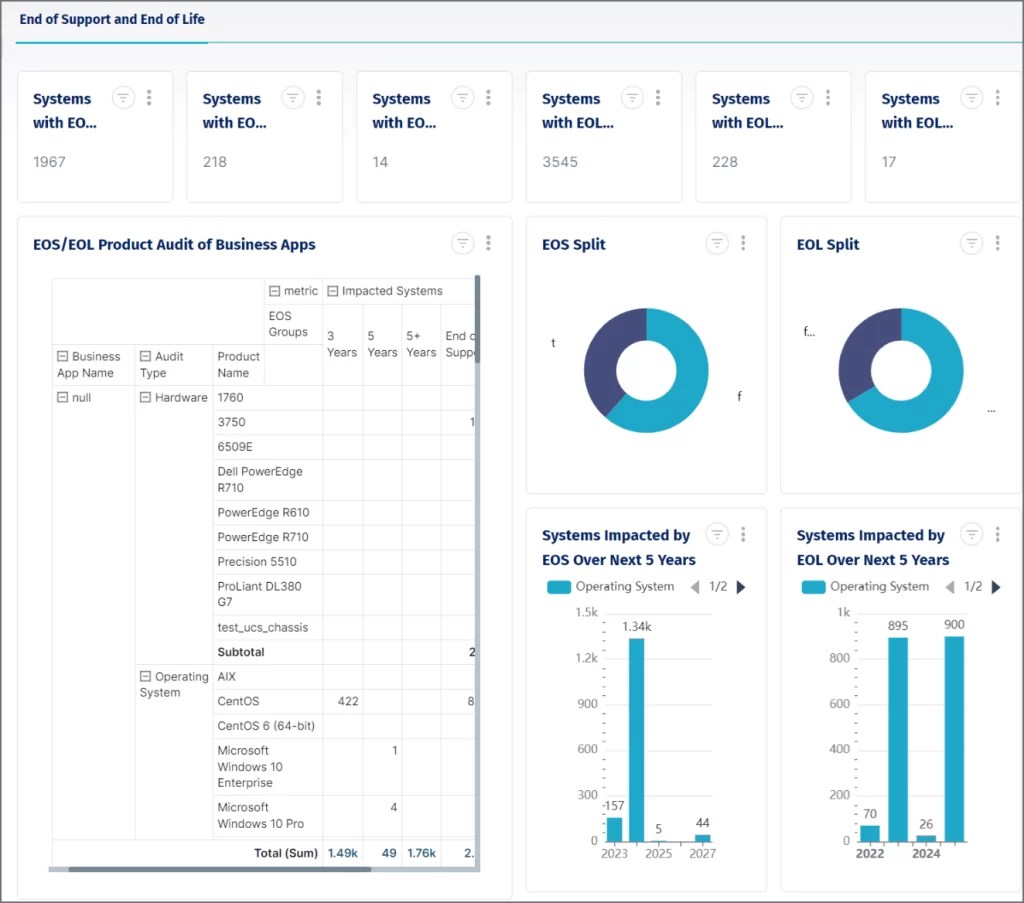Open more options on the EOS Split chart

click(x=741, y=242)
